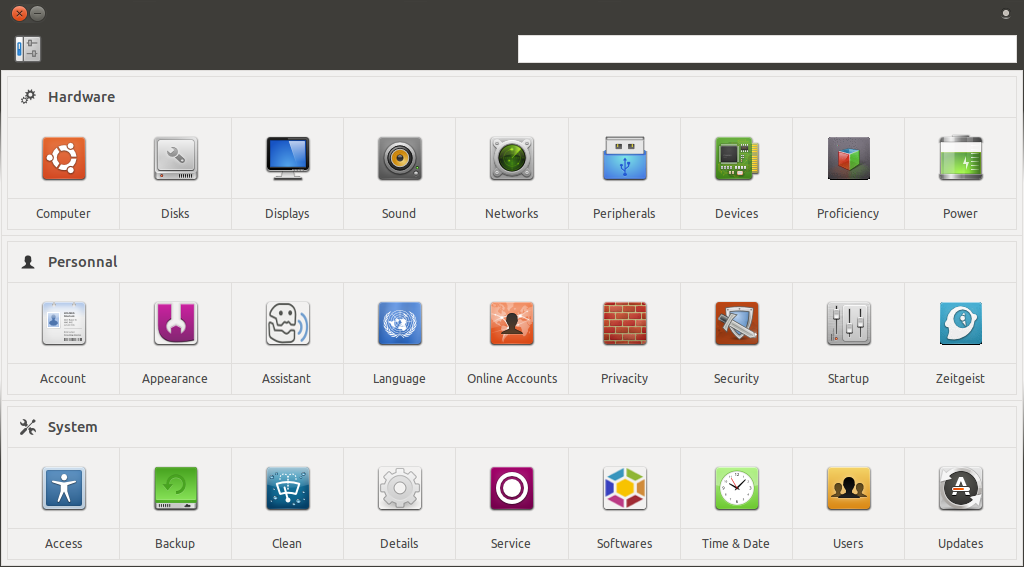Open the Online Accounts icon
This screenshot has width=1024, height=567.
coord(512,323)
